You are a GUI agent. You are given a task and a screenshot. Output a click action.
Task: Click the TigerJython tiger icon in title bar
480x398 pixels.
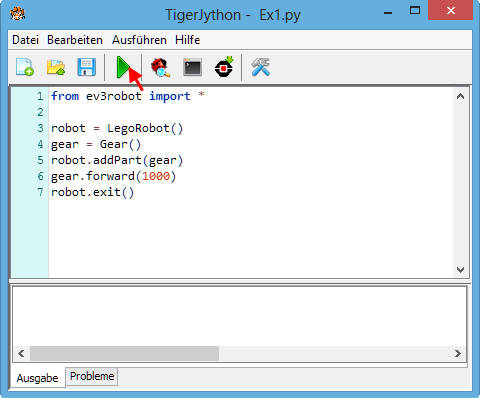18,14
